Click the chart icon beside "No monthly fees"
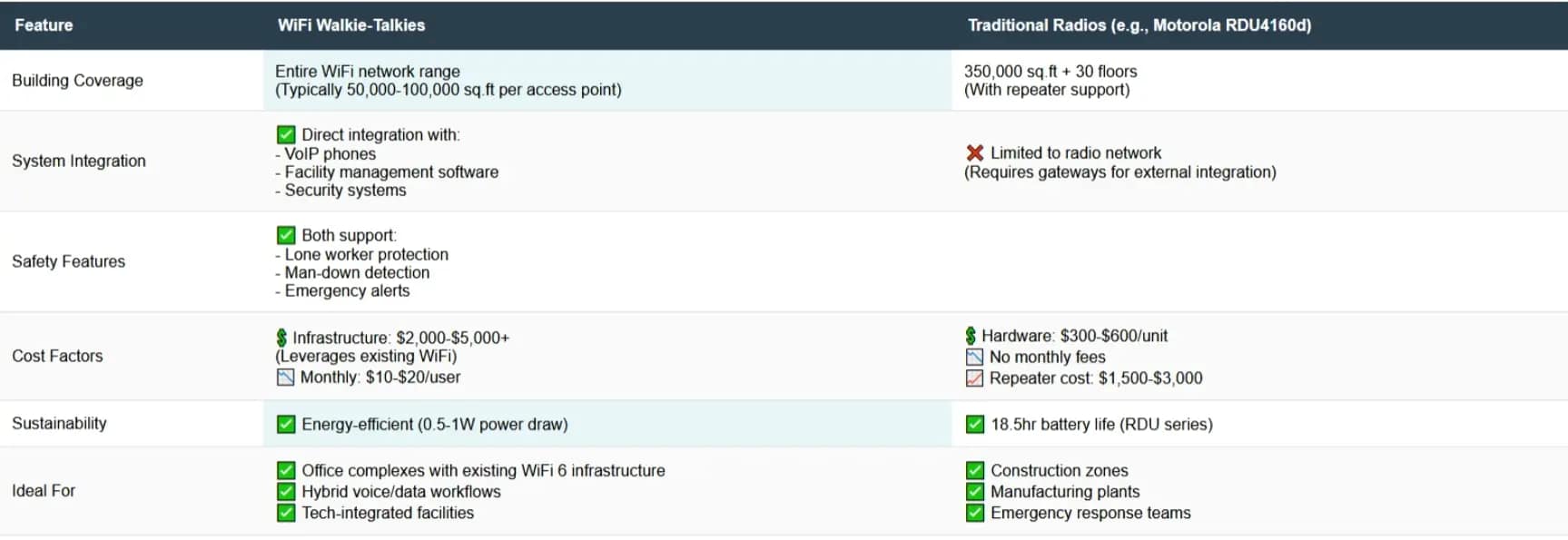Screen dimensions: 1568x540 (974, 358)
